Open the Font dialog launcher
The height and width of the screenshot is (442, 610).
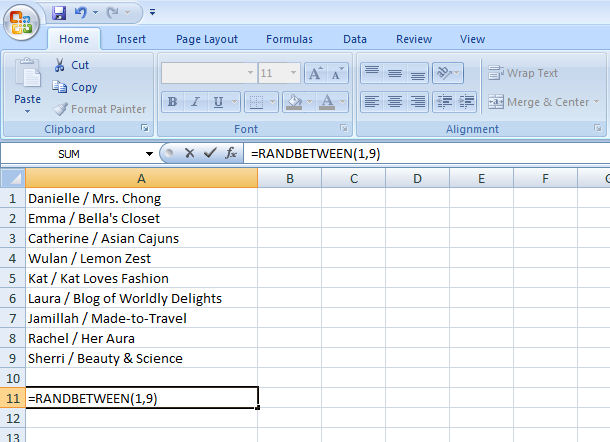coord(344,128)
